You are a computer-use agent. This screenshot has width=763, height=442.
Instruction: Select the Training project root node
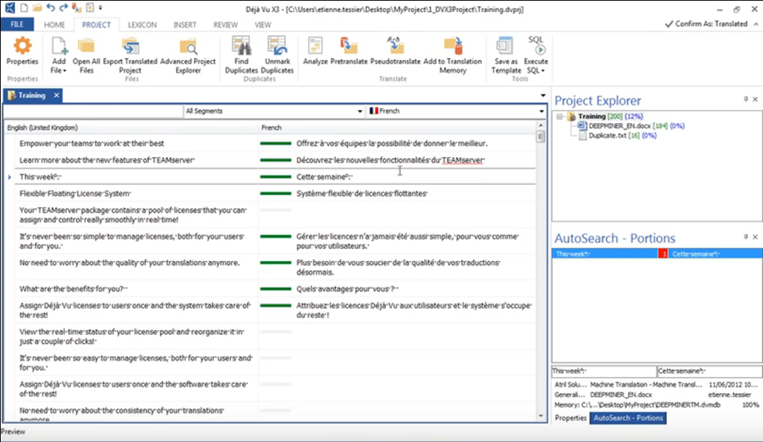click(592, 116)
